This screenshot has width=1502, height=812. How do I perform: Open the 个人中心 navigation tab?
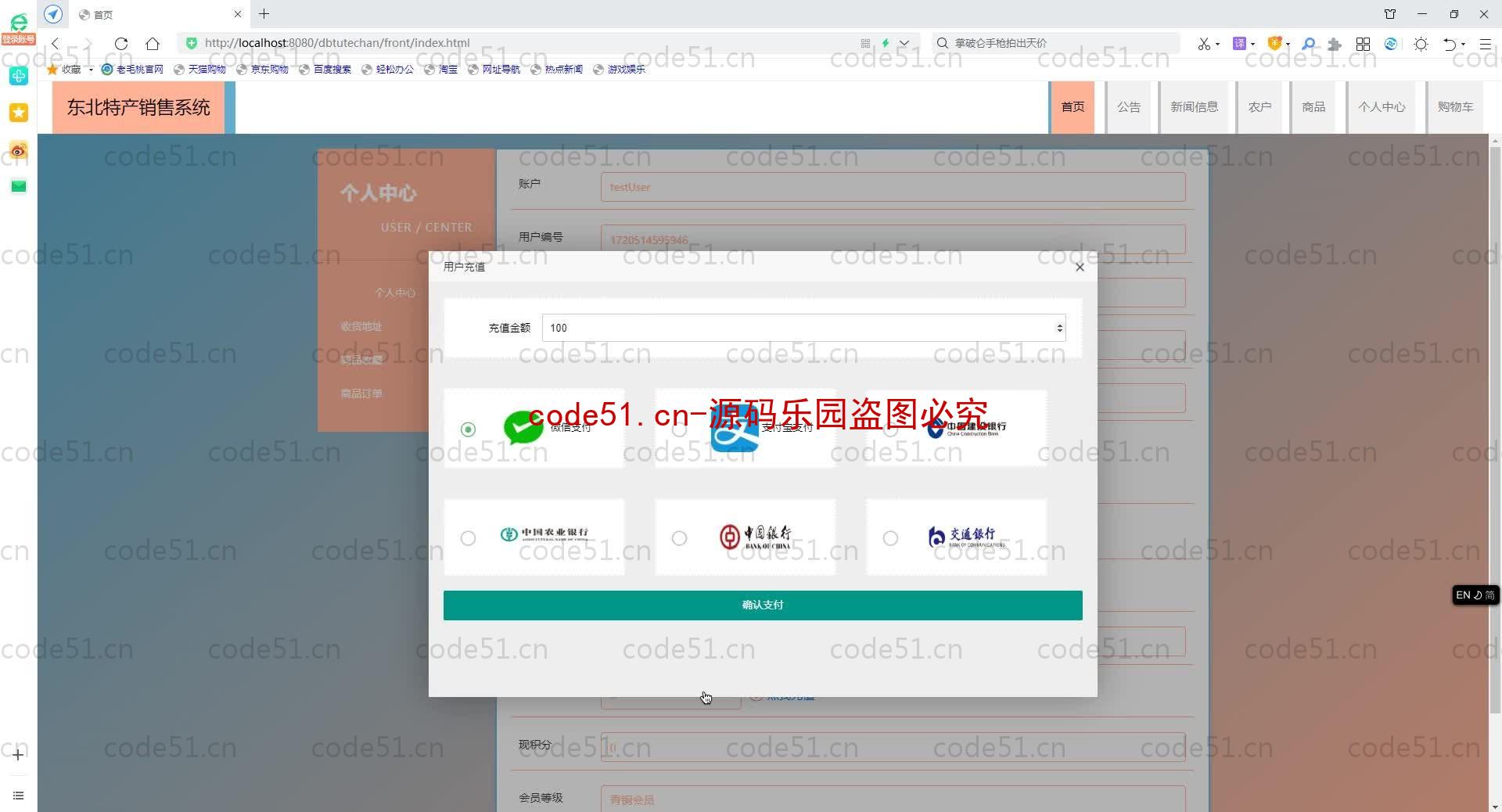point(1382,107)
